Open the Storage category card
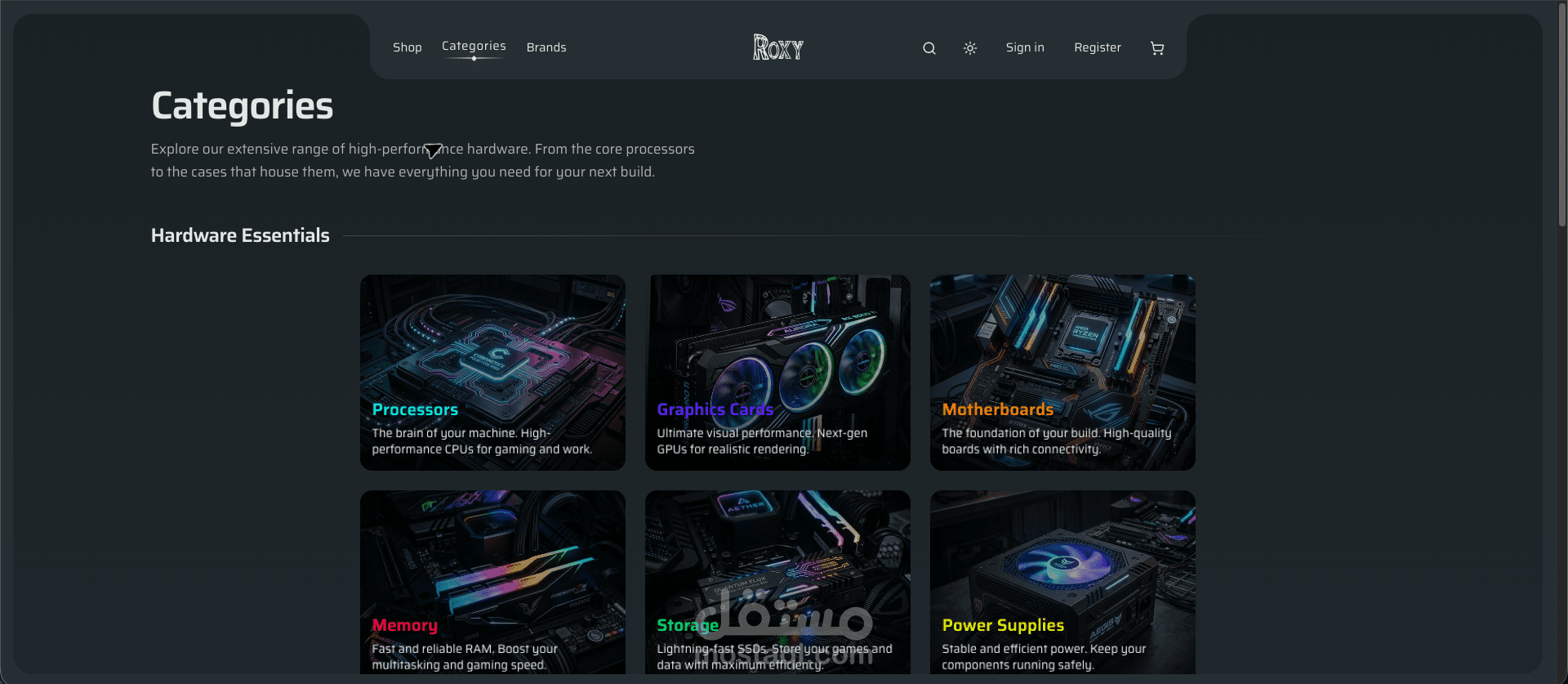The width and height of the screenshot is (1568, 684). point(777,583)
